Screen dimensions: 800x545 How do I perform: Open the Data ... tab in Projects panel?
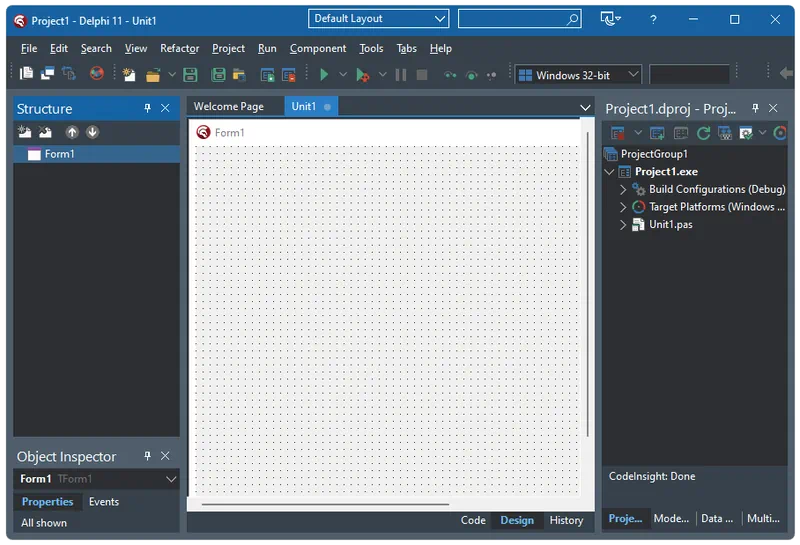point(717,518)
